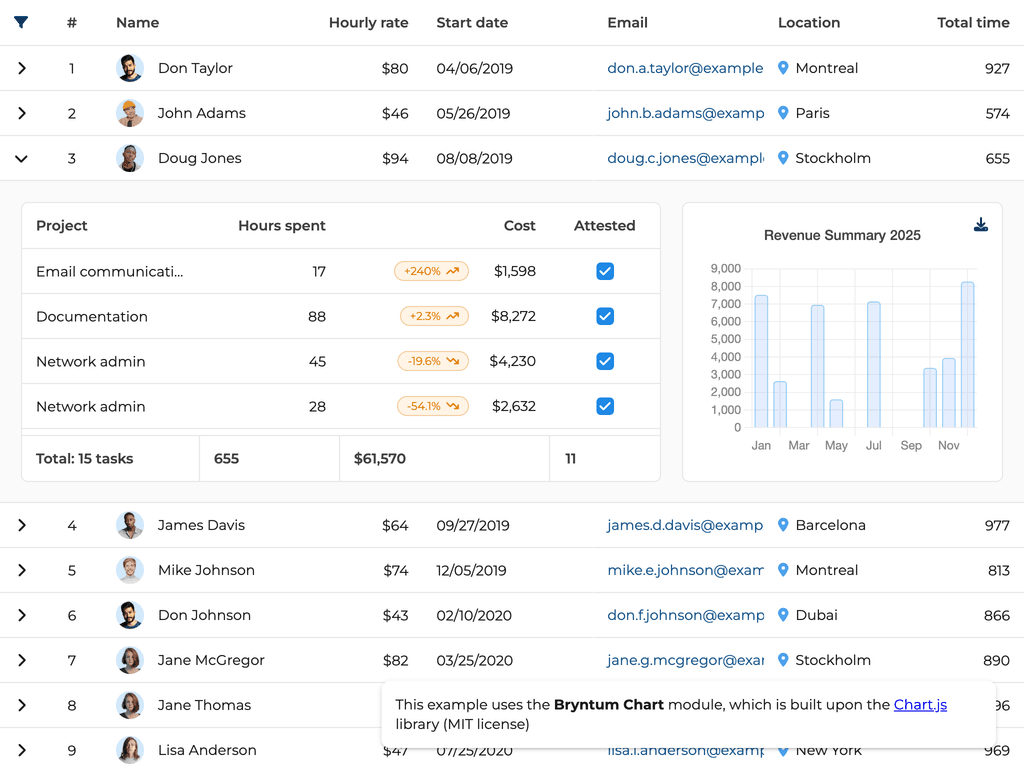Sort by the Hourly rate column header
1024x768 pixels.
click(x=368, y=22)
